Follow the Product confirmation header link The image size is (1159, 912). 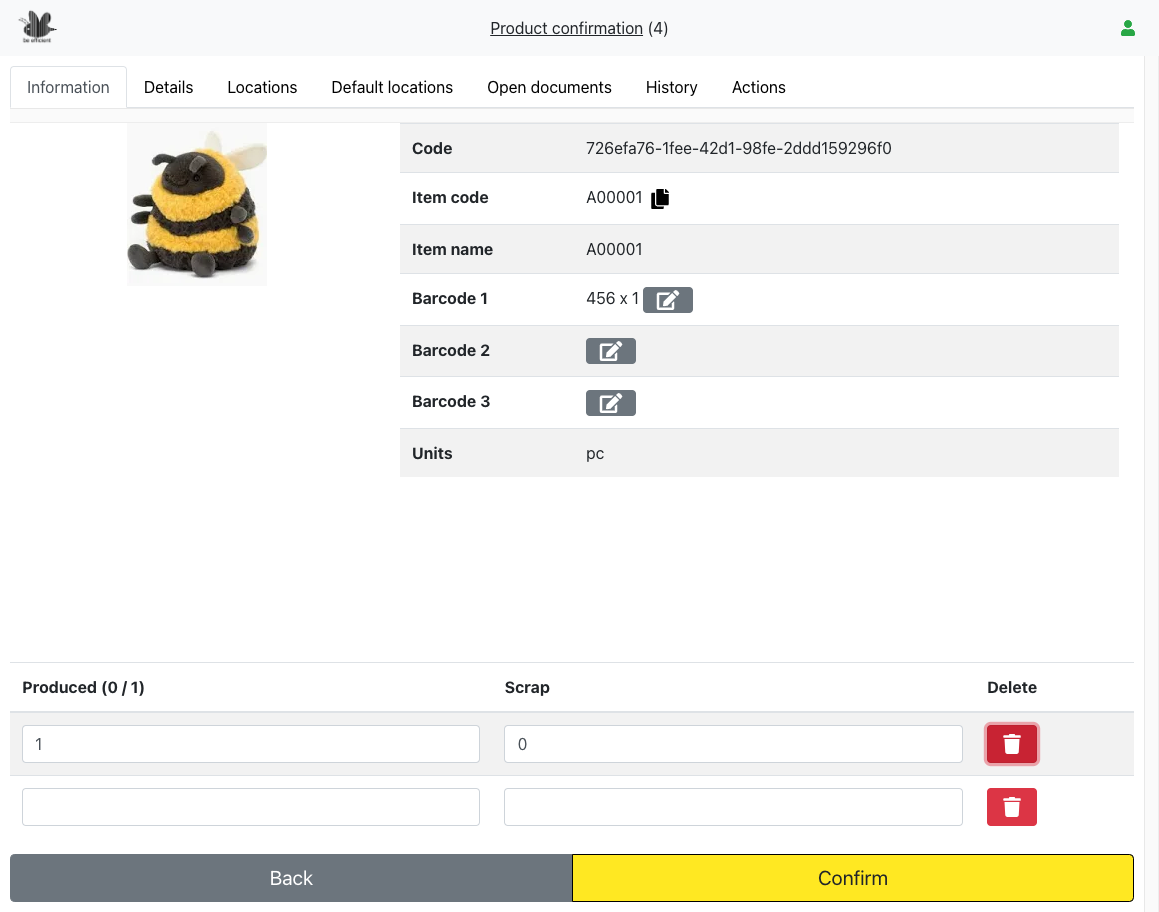pyautogui.click(x=566, y=28)
